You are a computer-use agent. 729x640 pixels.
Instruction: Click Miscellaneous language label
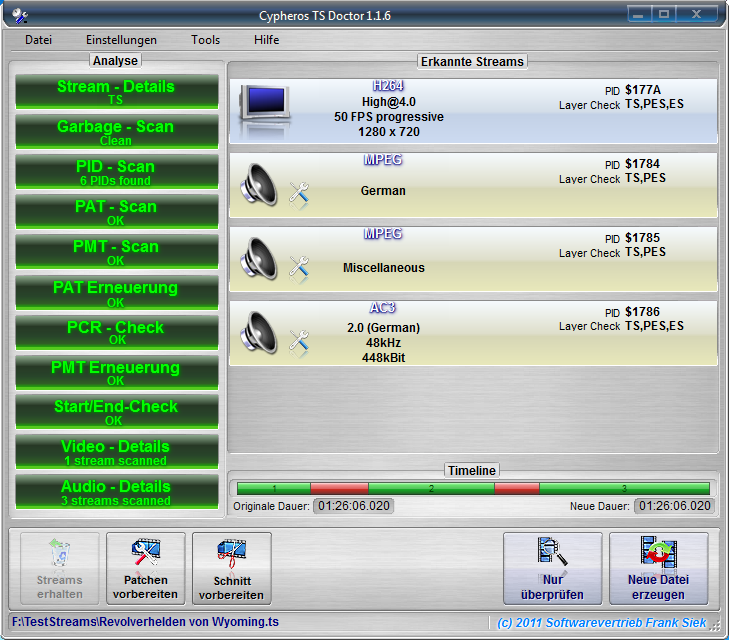(384, 268)
